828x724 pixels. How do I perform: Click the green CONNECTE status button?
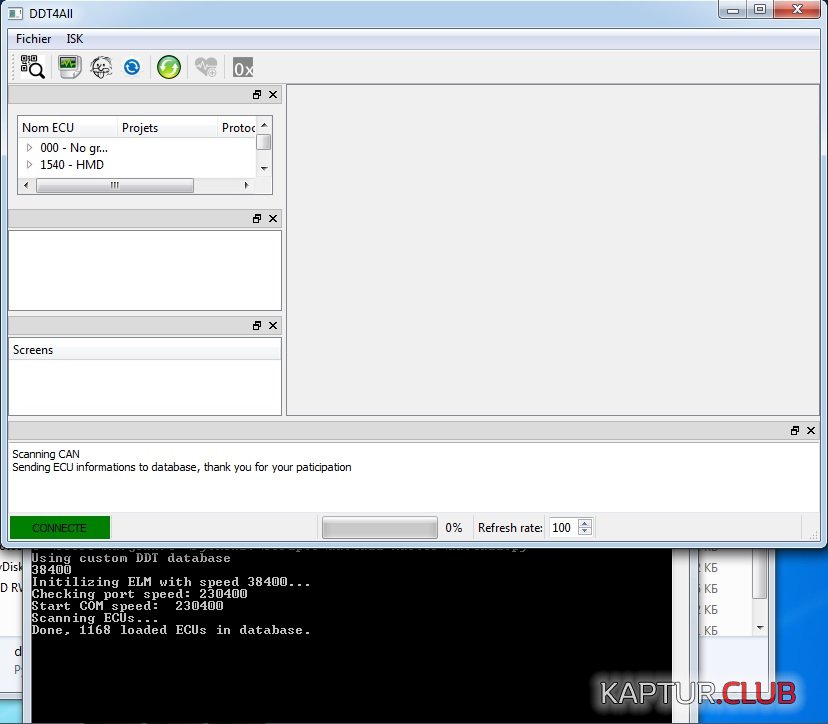point(60,528)
